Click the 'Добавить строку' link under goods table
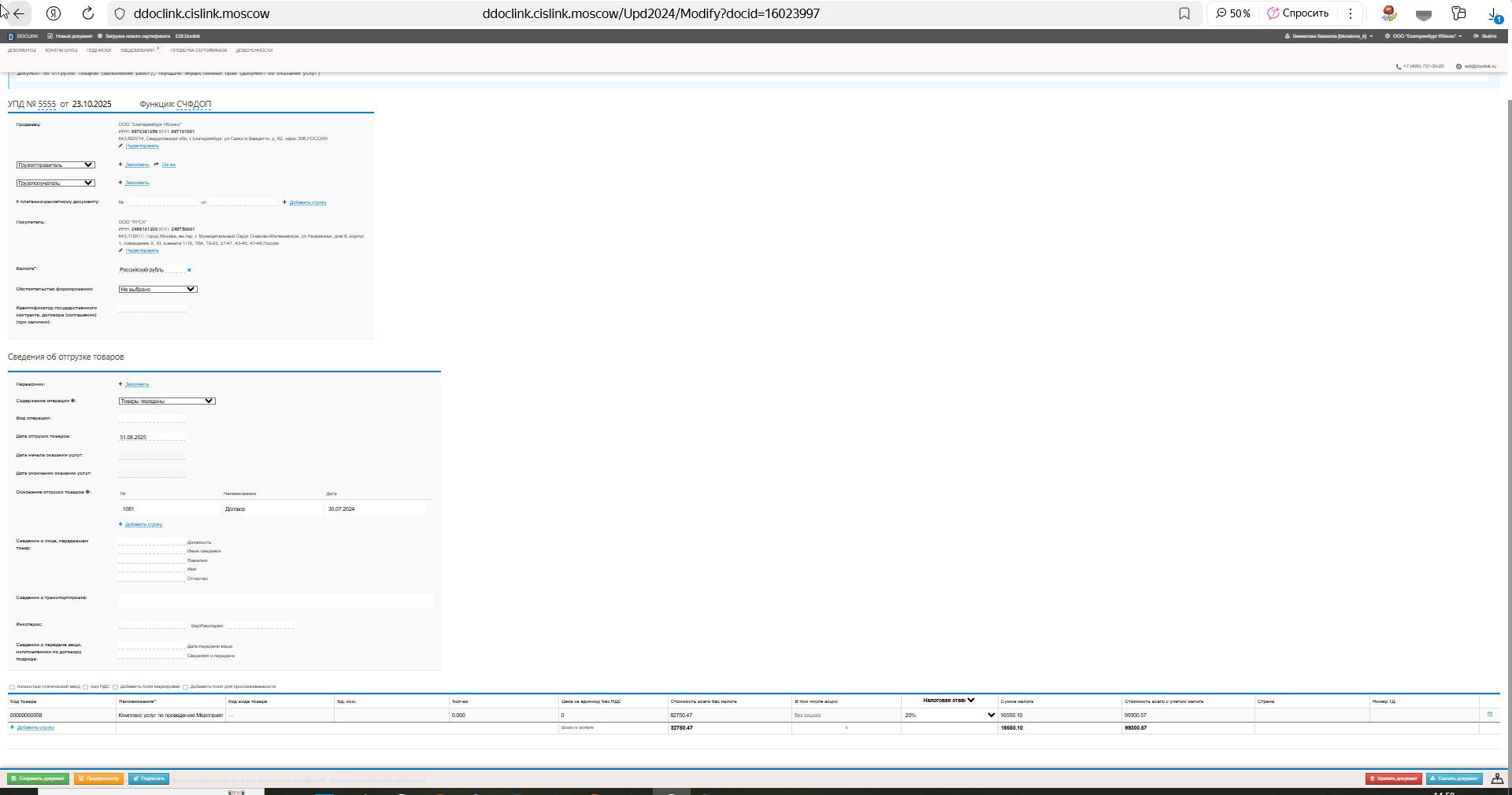Image resolution: width=1512 pixels, height=795 pixels. 35,727
